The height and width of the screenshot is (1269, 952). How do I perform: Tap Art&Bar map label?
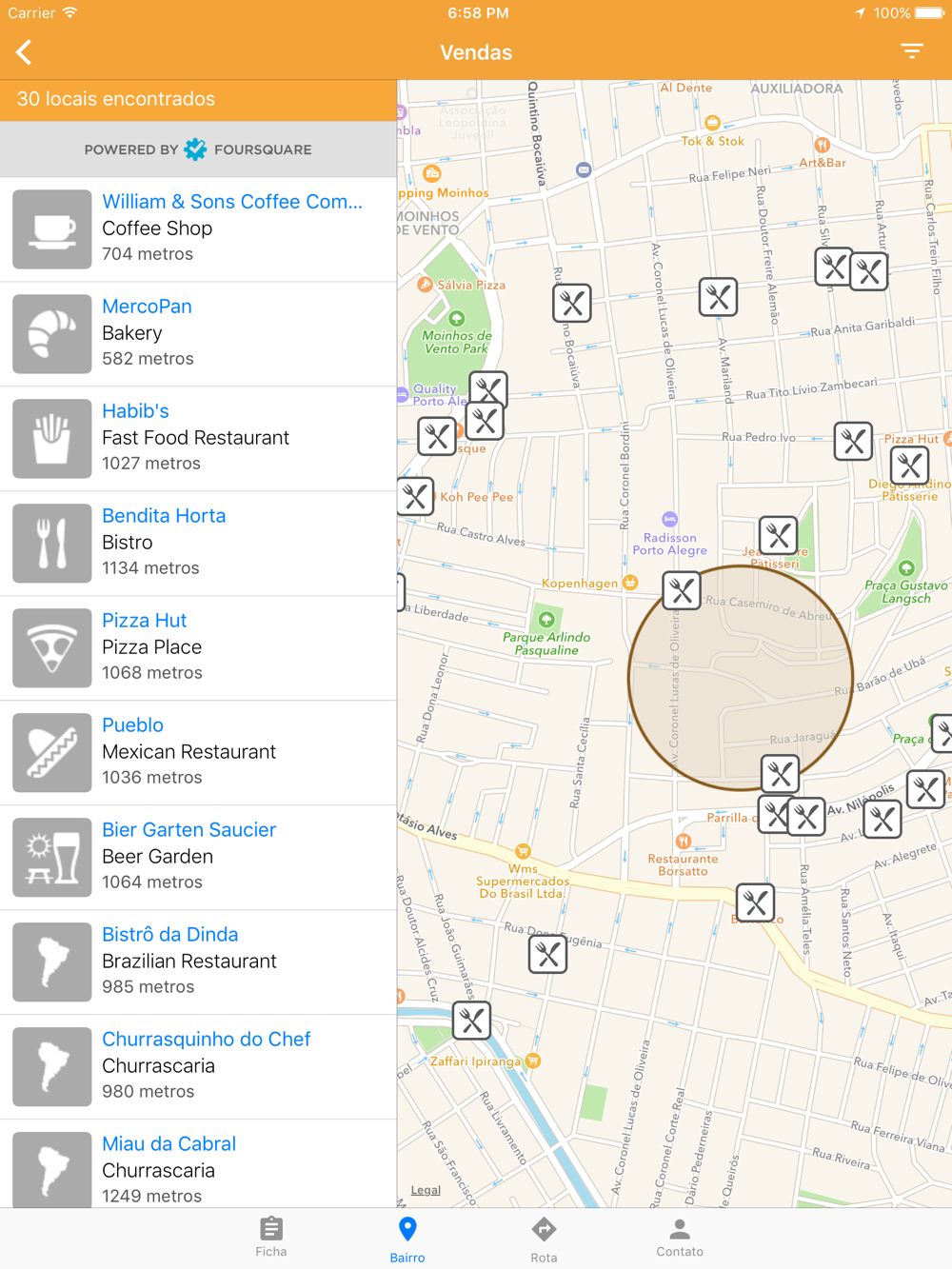tap(823, 163)
